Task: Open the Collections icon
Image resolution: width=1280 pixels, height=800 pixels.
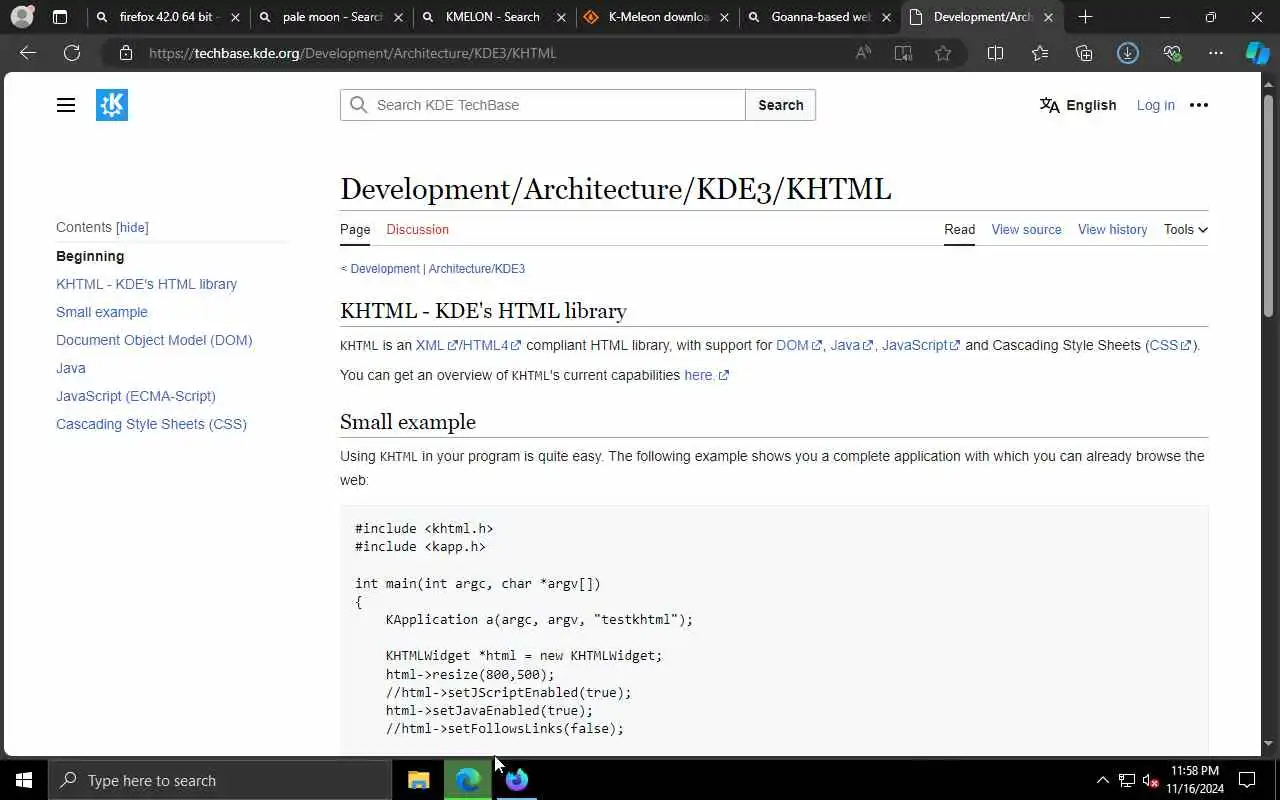Action: coord(1084,53)
